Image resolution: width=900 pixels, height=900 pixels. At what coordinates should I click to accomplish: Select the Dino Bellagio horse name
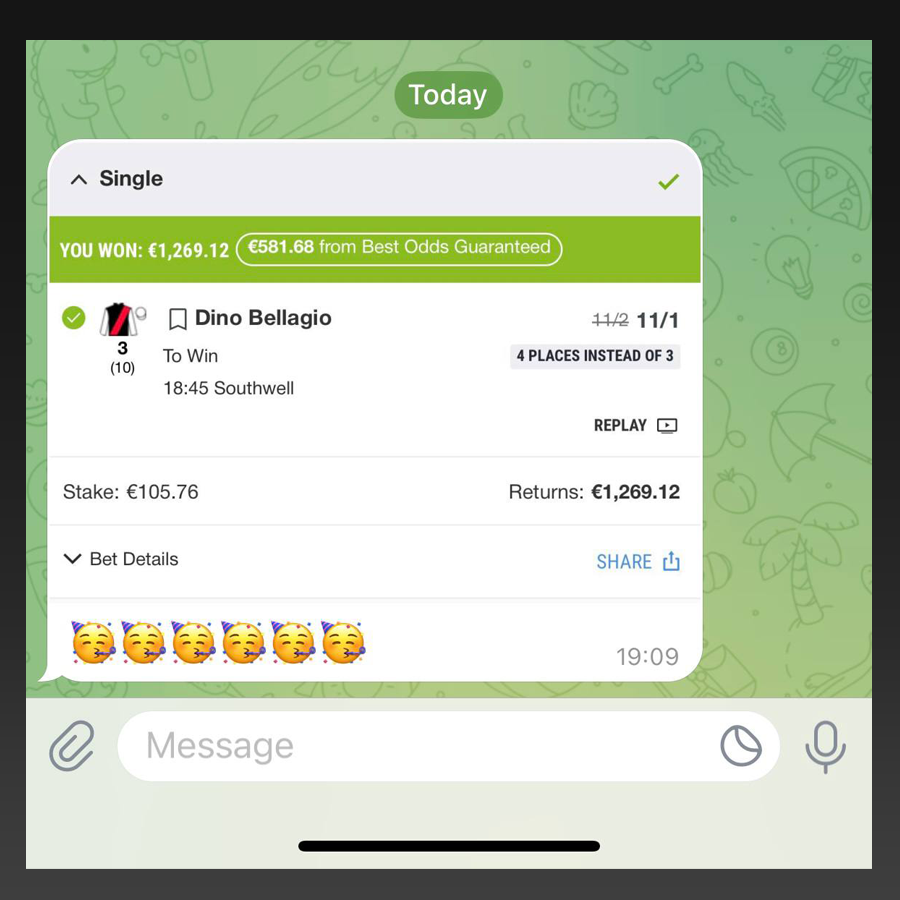tap(263, 317)
